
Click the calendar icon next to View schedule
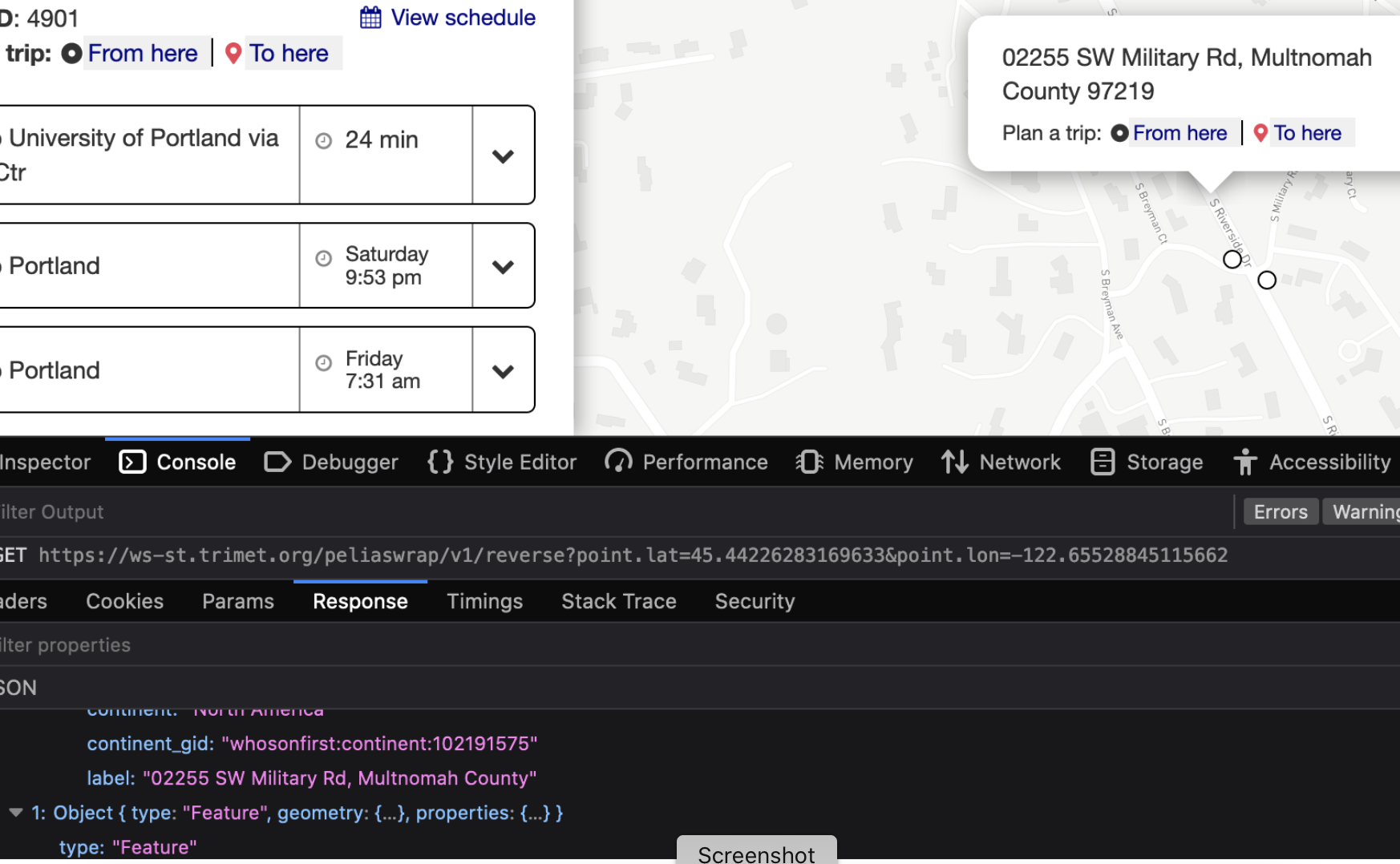pyautogui.click(x=371, y=17)
